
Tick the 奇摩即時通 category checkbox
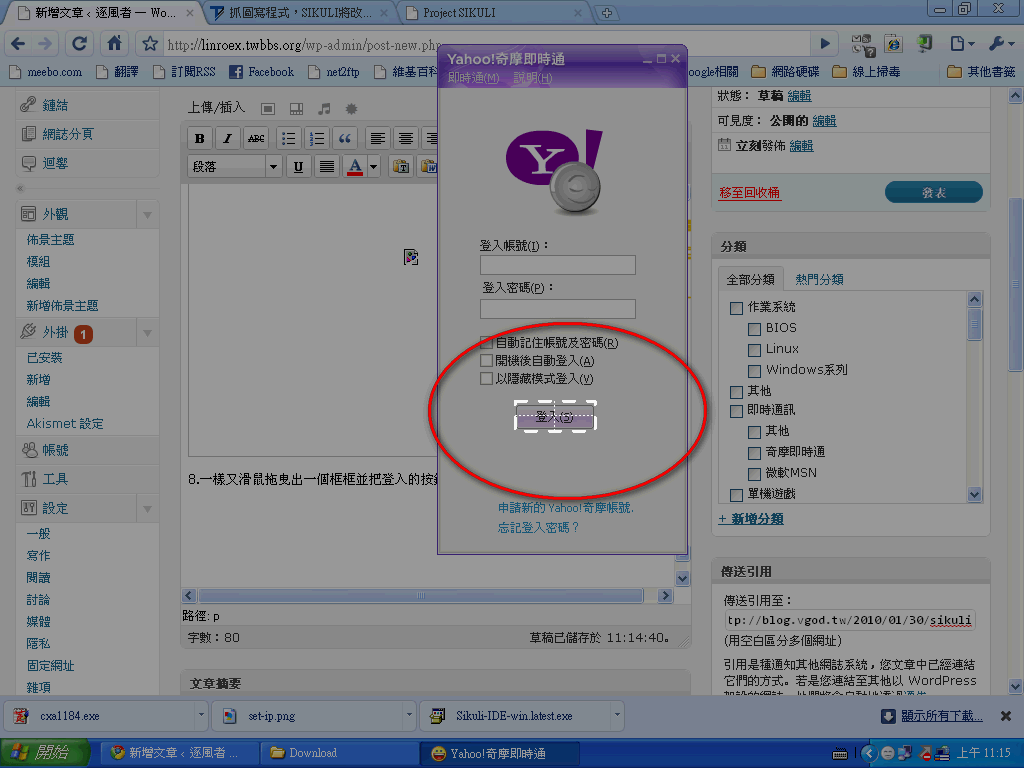[754, 453]
